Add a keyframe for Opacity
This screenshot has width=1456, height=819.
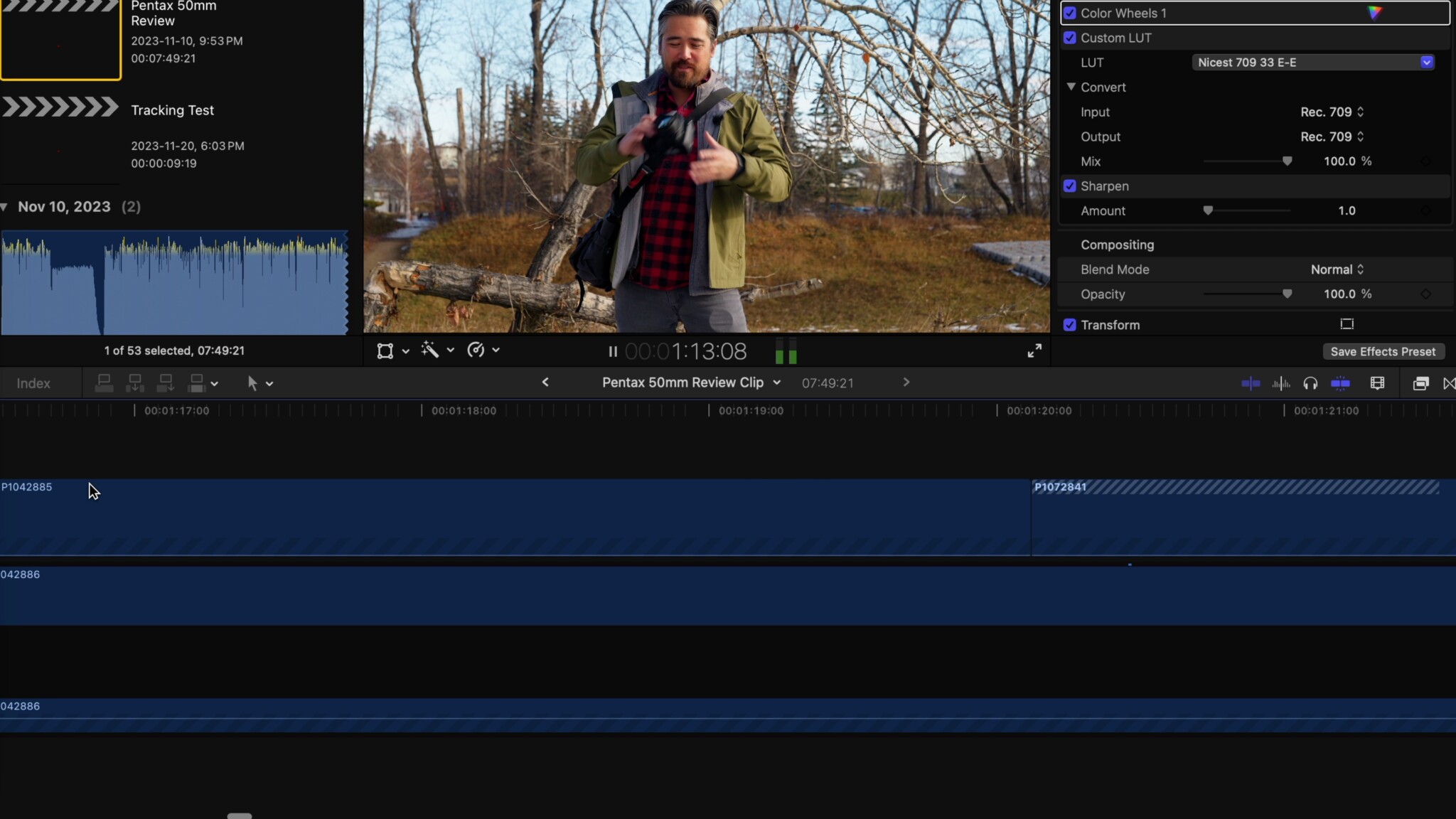coord(1425,294)
